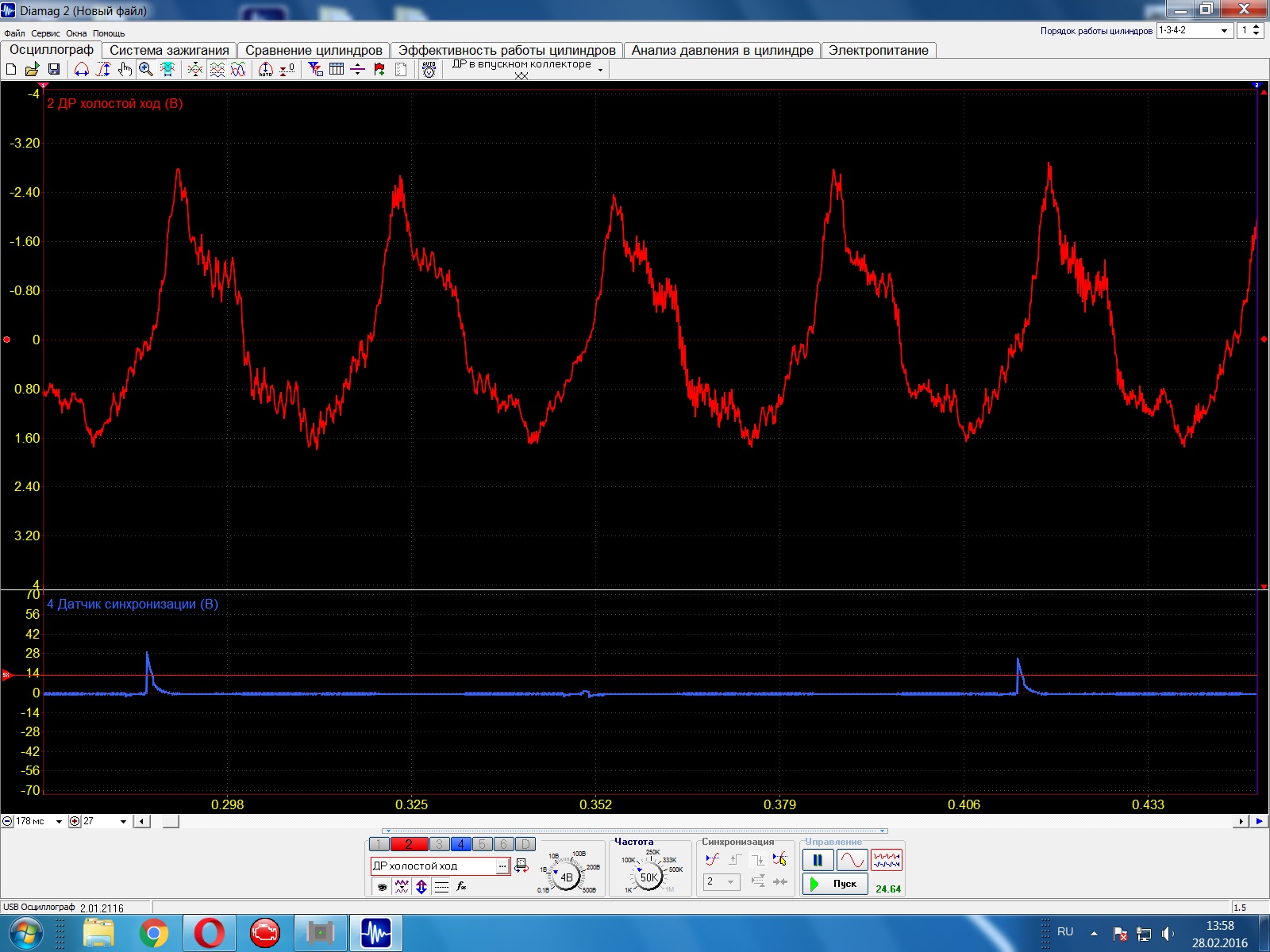Click scroll left arrow of timeline scrollbar
Screen dimensions: 1270x952
point(141,821)
